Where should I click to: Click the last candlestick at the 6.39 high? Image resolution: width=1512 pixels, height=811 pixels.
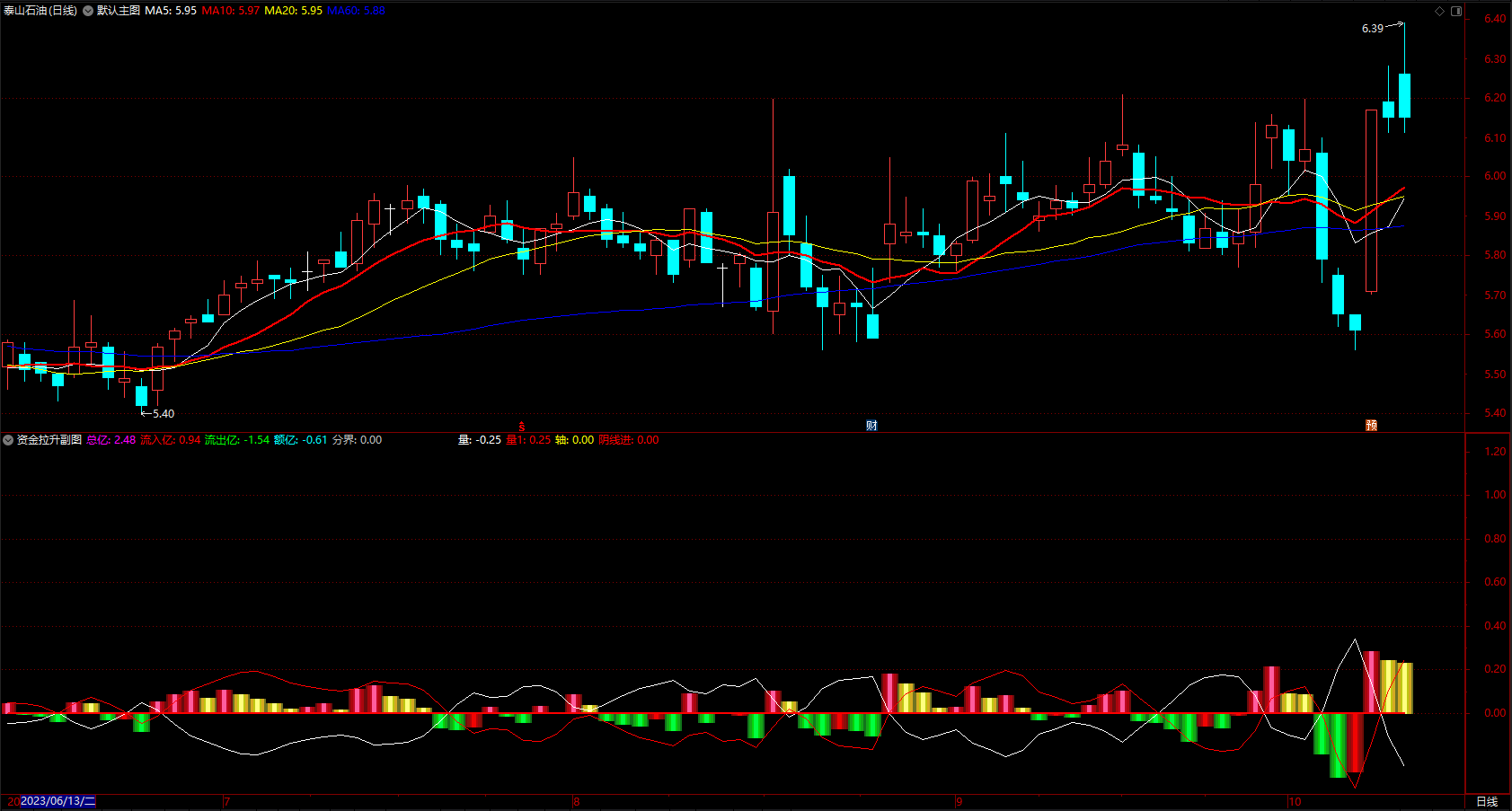tap(1404, 95)
